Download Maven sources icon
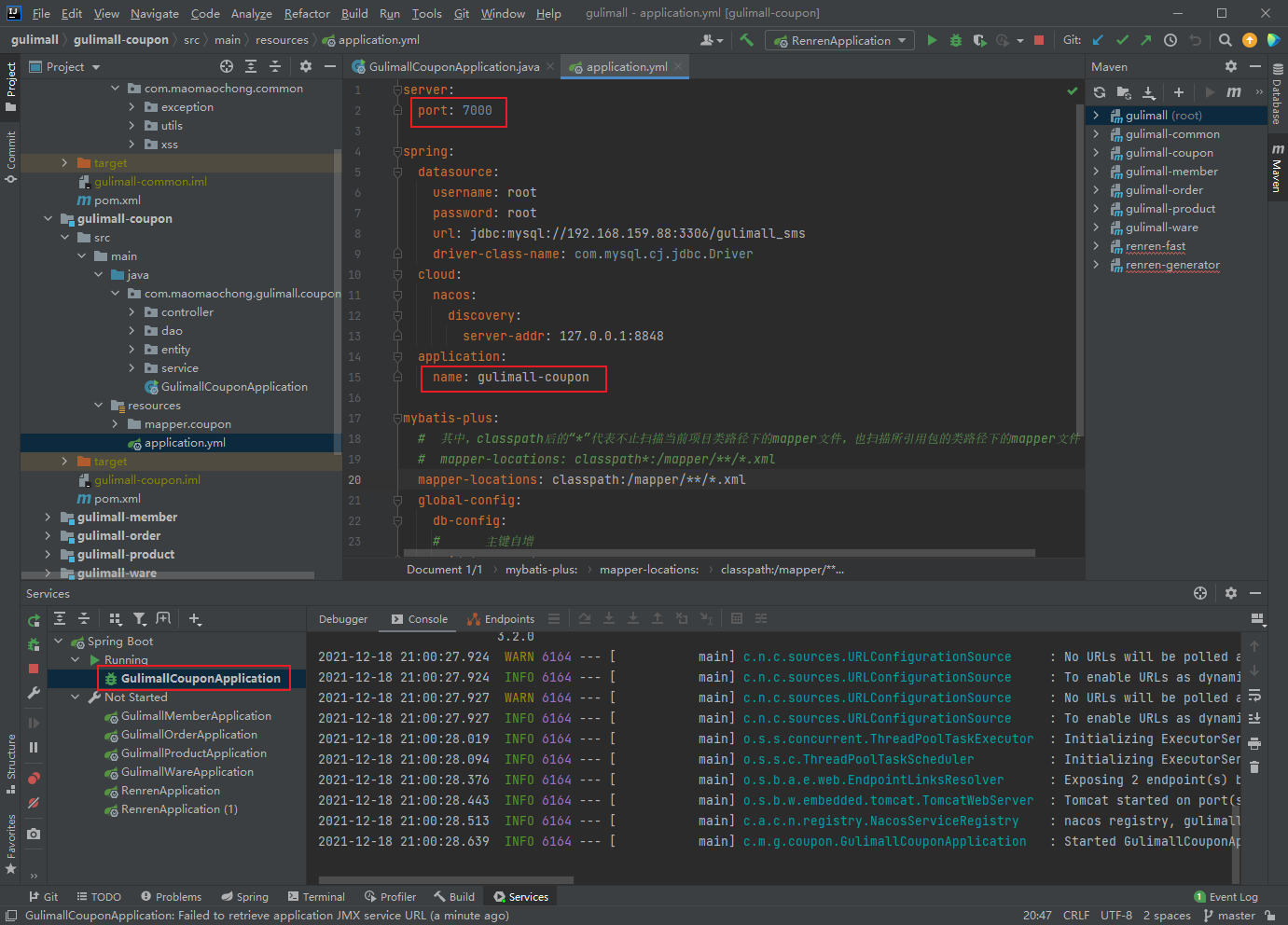 [x=1149, y=92]
